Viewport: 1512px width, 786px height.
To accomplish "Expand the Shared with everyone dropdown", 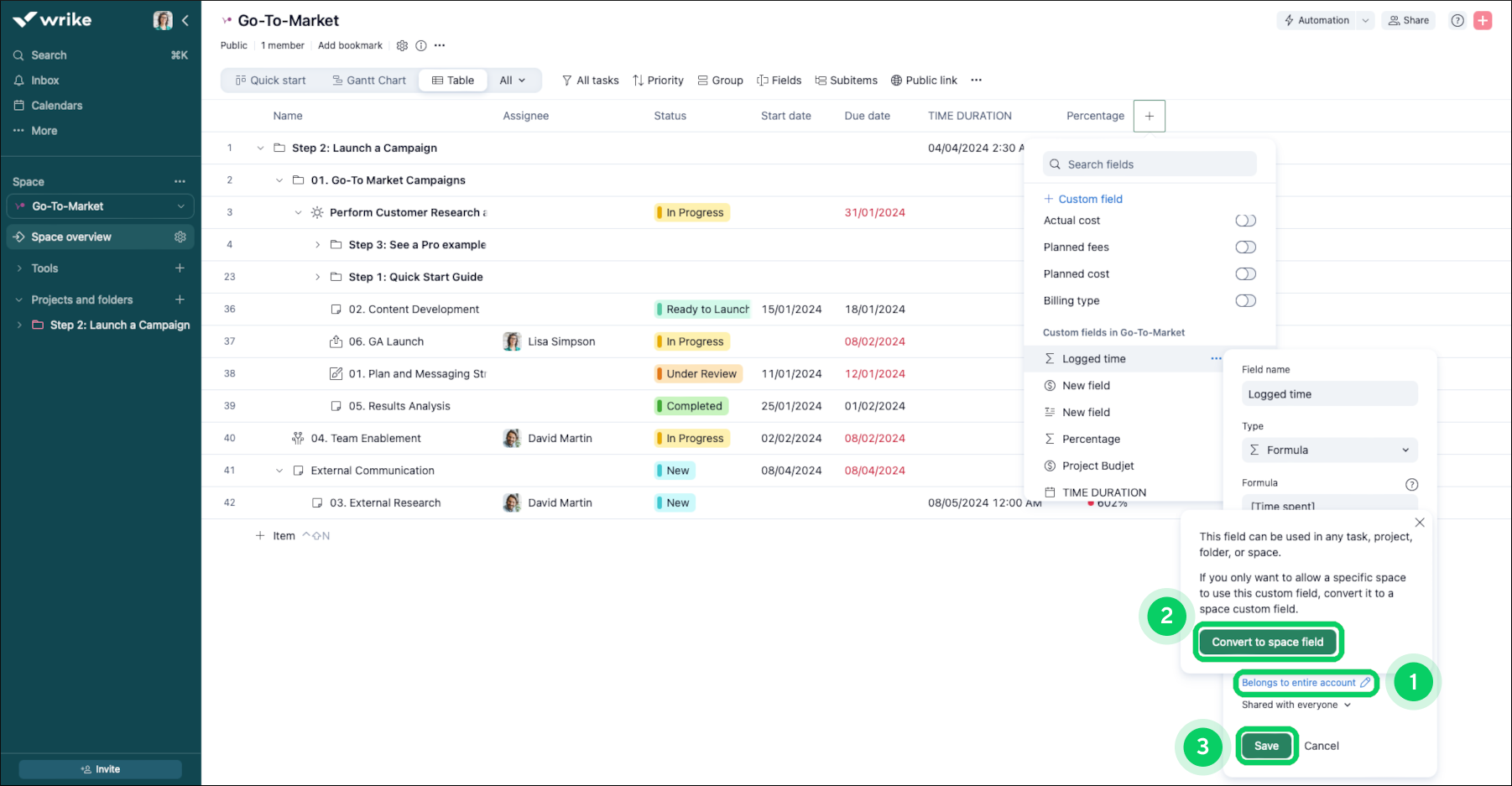I will click(1296, 705).
